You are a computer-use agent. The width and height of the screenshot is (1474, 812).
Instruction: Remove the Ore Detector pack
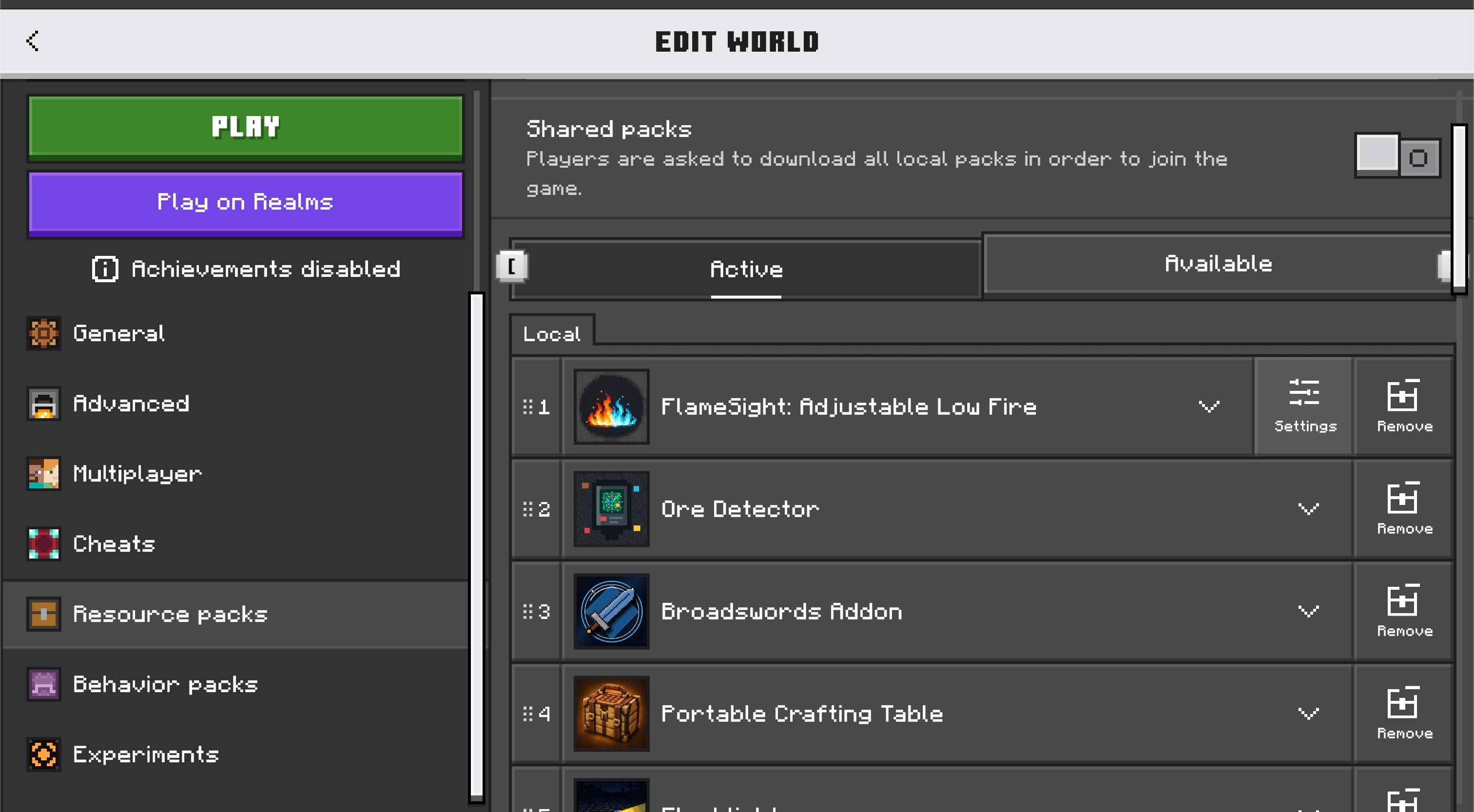click(1404, 509)
